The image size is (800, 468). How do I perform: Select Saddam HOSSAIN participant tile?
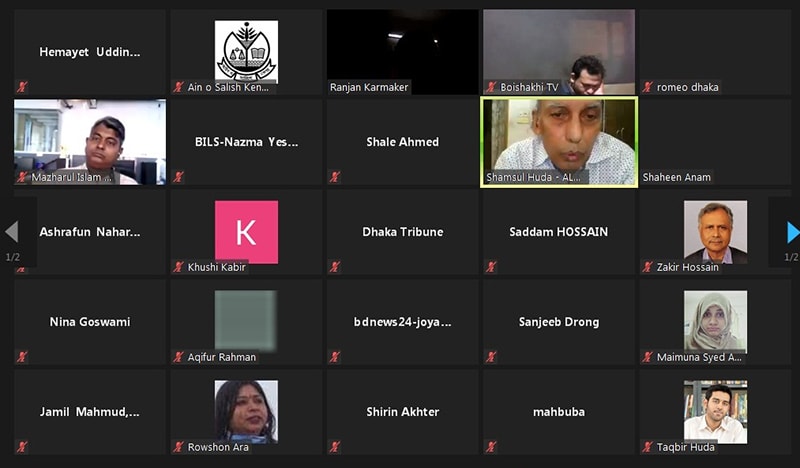[x=559, y=232]
